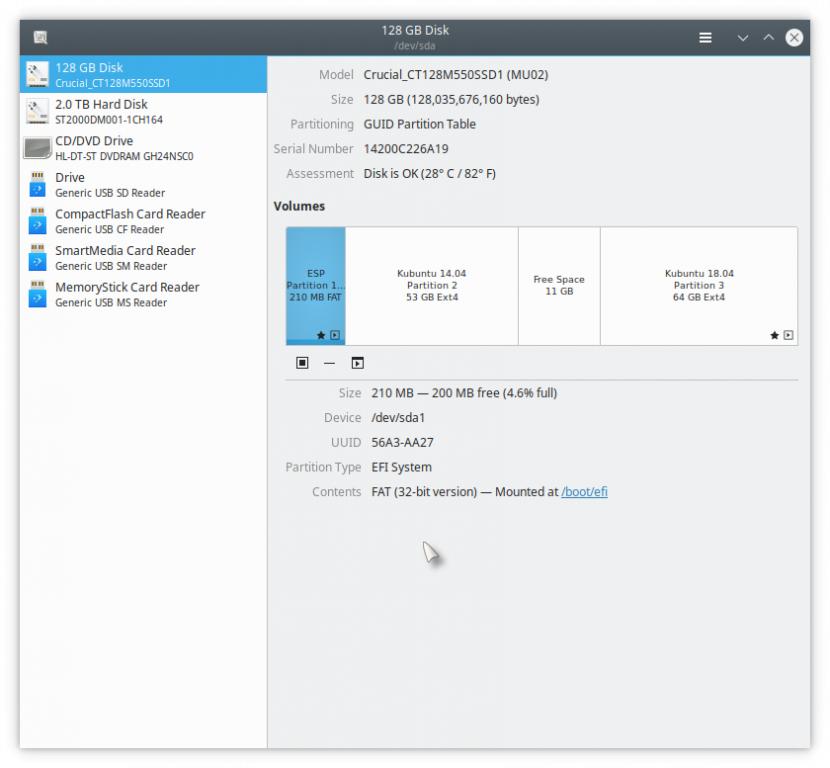The image size is (830, 768).
Task: Delete selected partition with minus button
Action: click(x=329, y=363)
